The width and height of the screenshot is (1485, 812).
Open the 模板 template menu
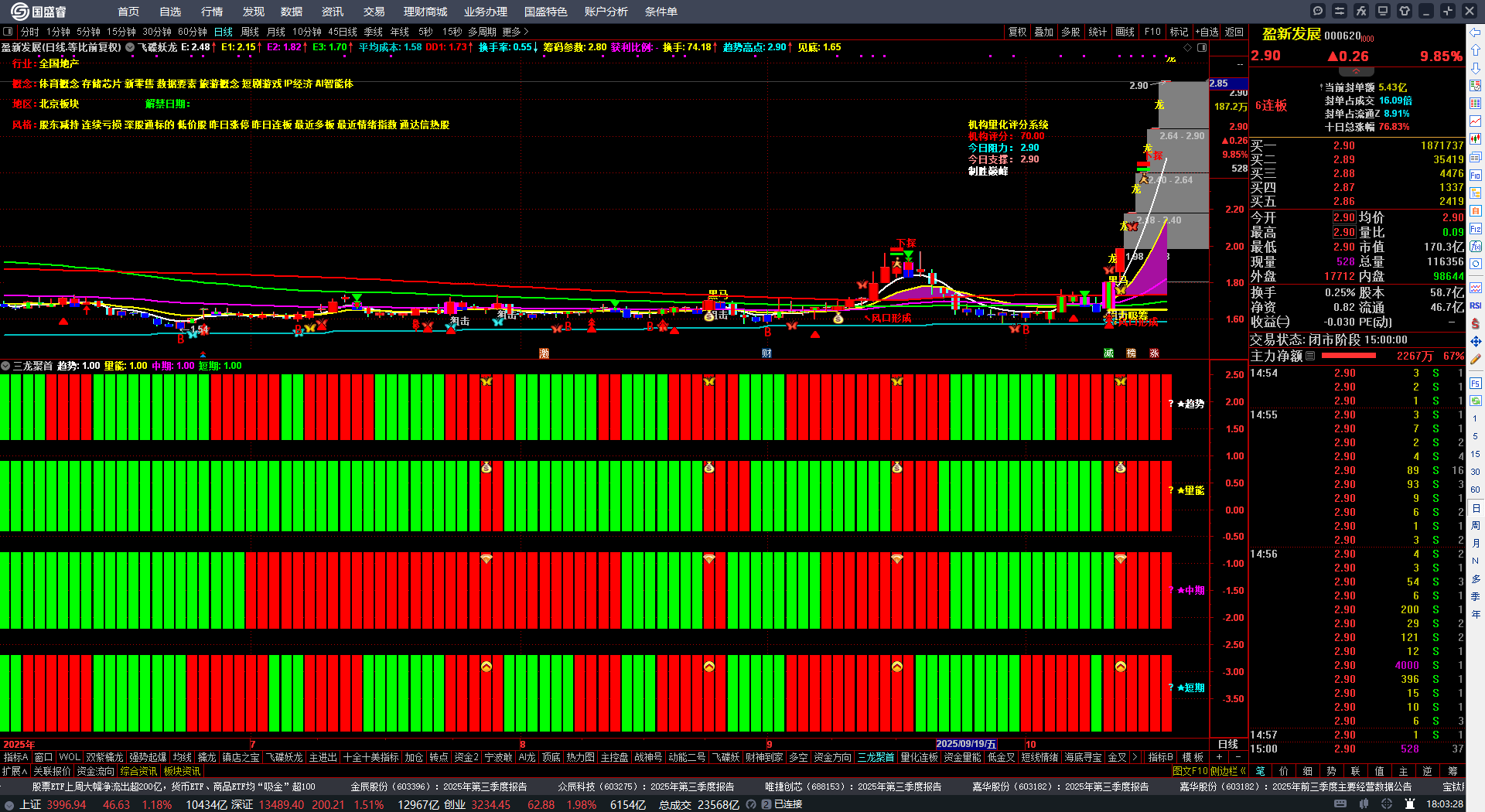(x=1193, y=757)
